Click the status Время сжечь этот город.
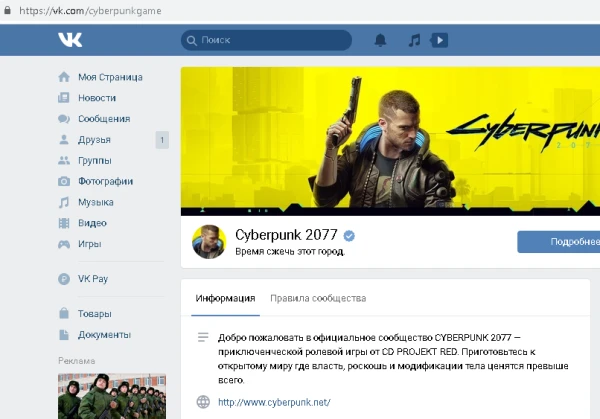 pyautogui.click(x=290, y=251)
